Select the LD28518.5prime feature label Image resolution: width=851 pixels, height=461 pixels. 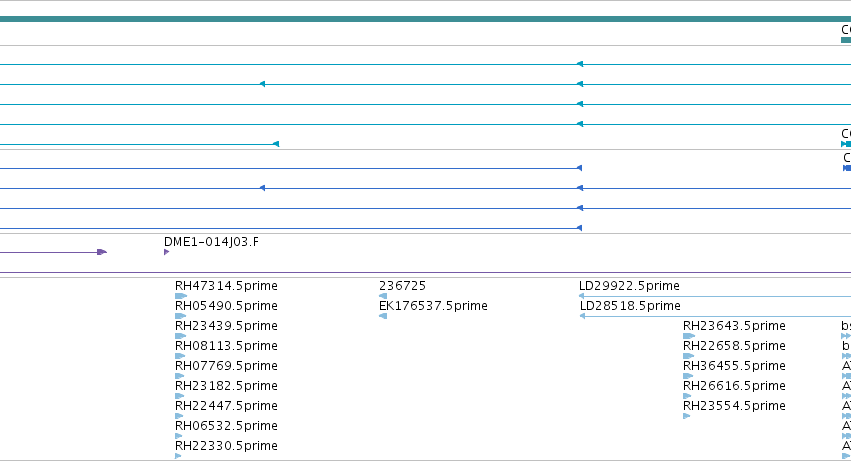click(x=630, y=306)
